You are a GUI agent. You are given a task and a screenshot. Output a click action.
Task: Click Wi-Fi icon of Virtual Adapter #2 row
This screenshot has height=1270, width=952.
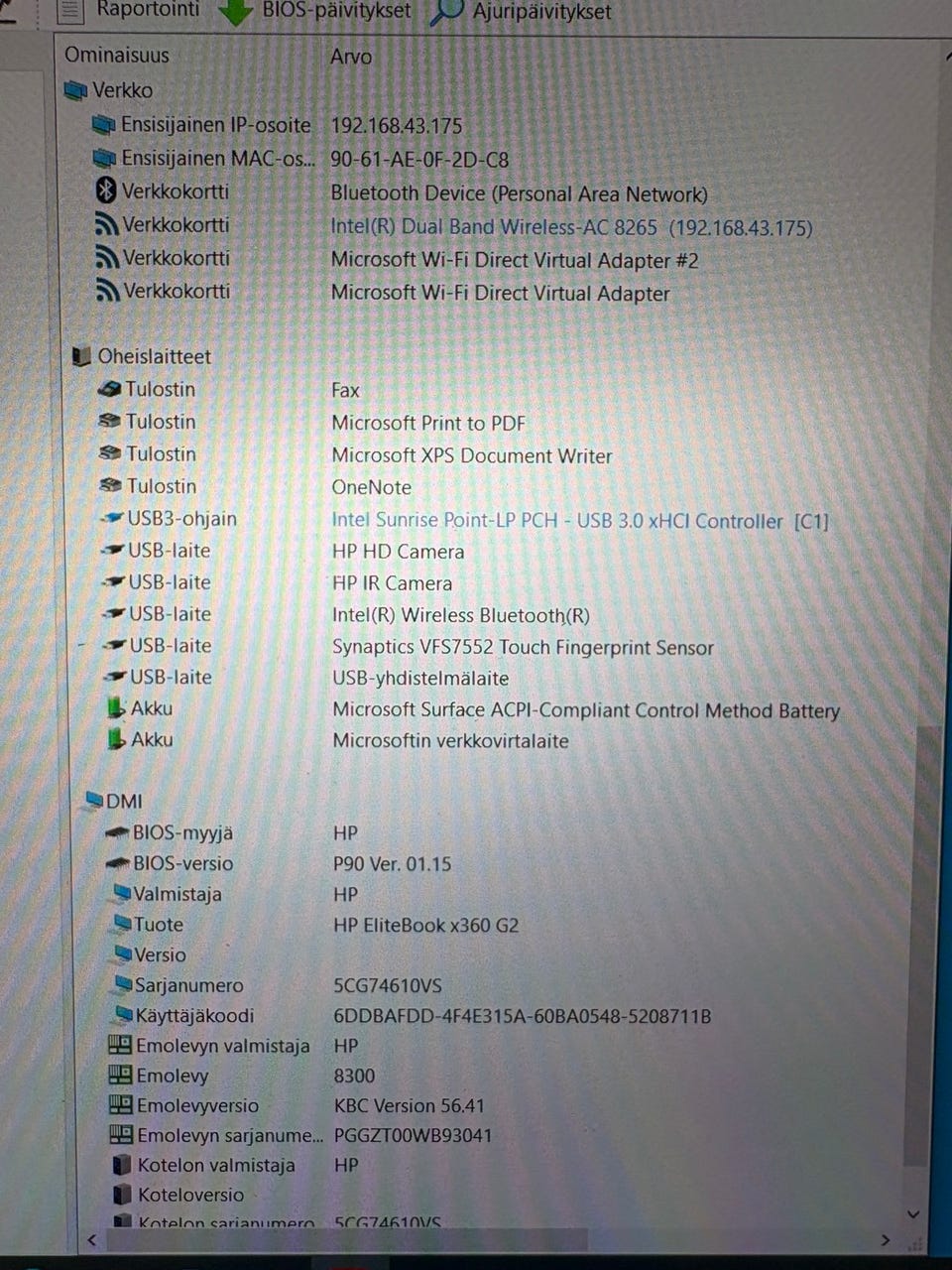point(107,258)
